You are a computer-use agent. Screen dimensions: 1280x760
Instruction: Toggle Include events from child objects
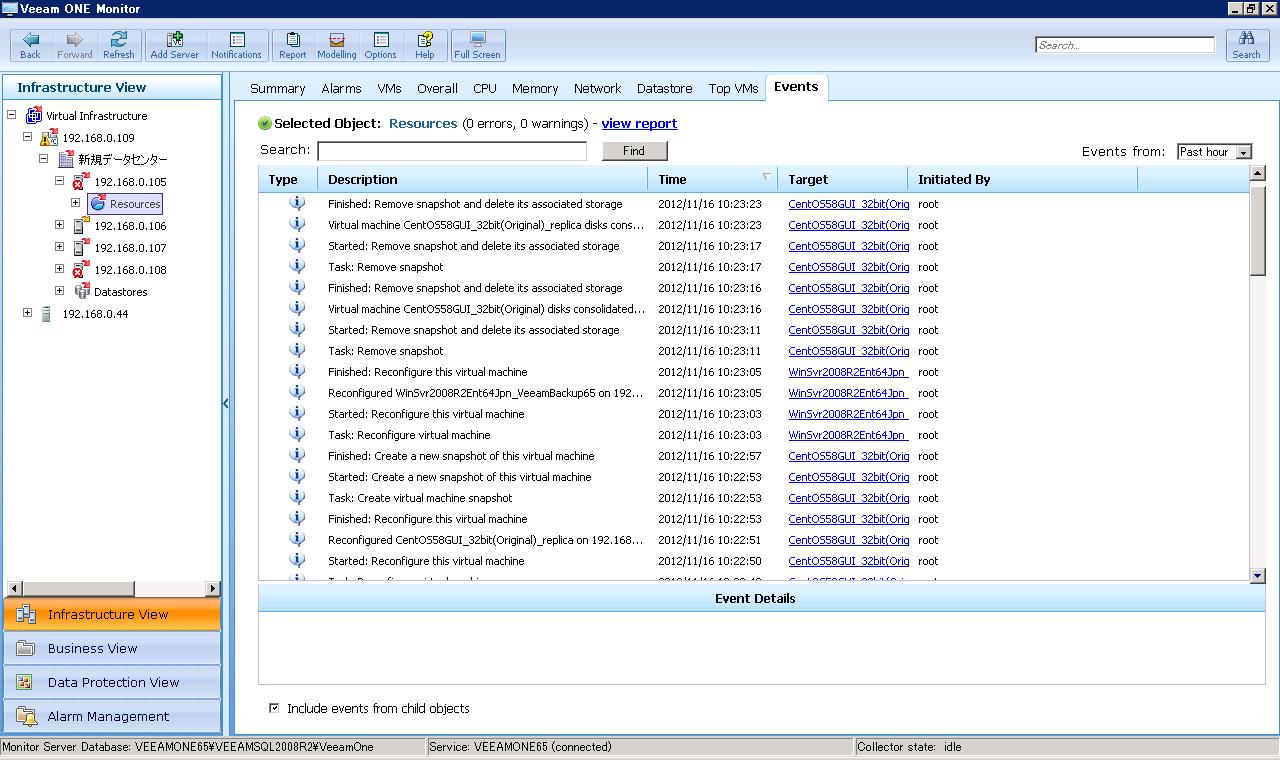[x=274, y=708]
